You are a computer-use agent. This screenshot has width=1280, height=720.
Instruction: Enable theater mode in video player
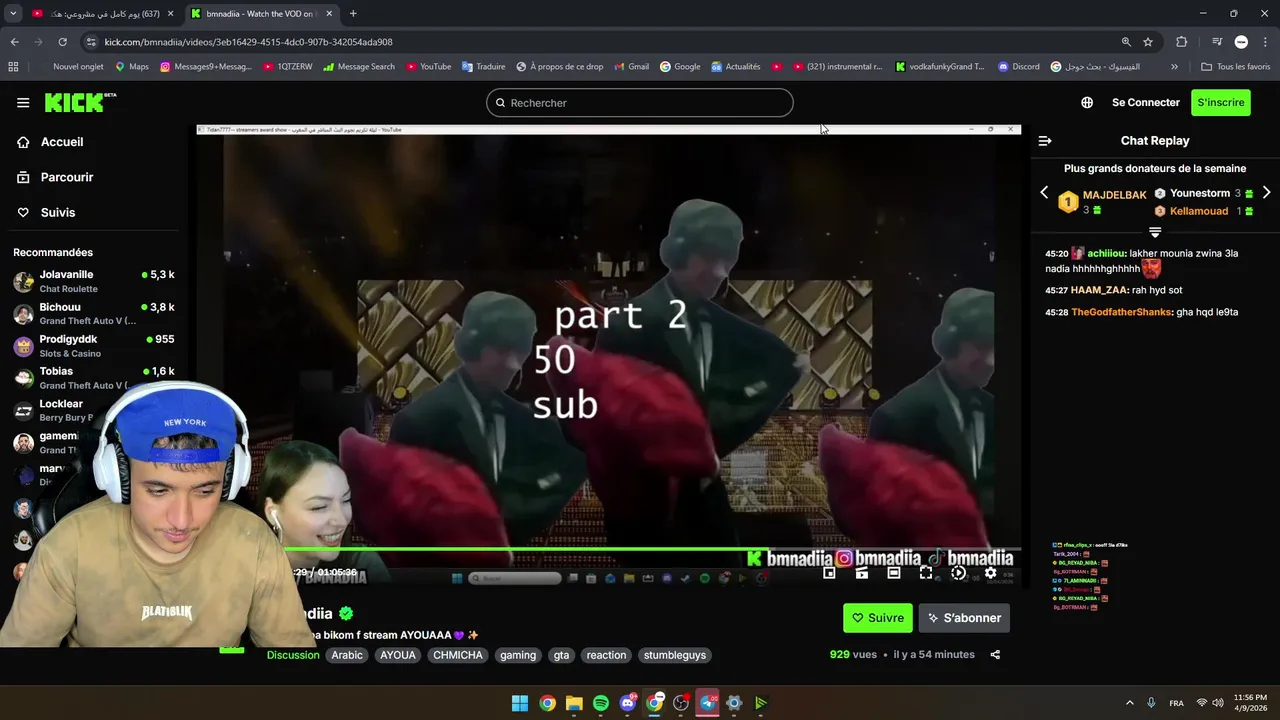coord(894,573)
